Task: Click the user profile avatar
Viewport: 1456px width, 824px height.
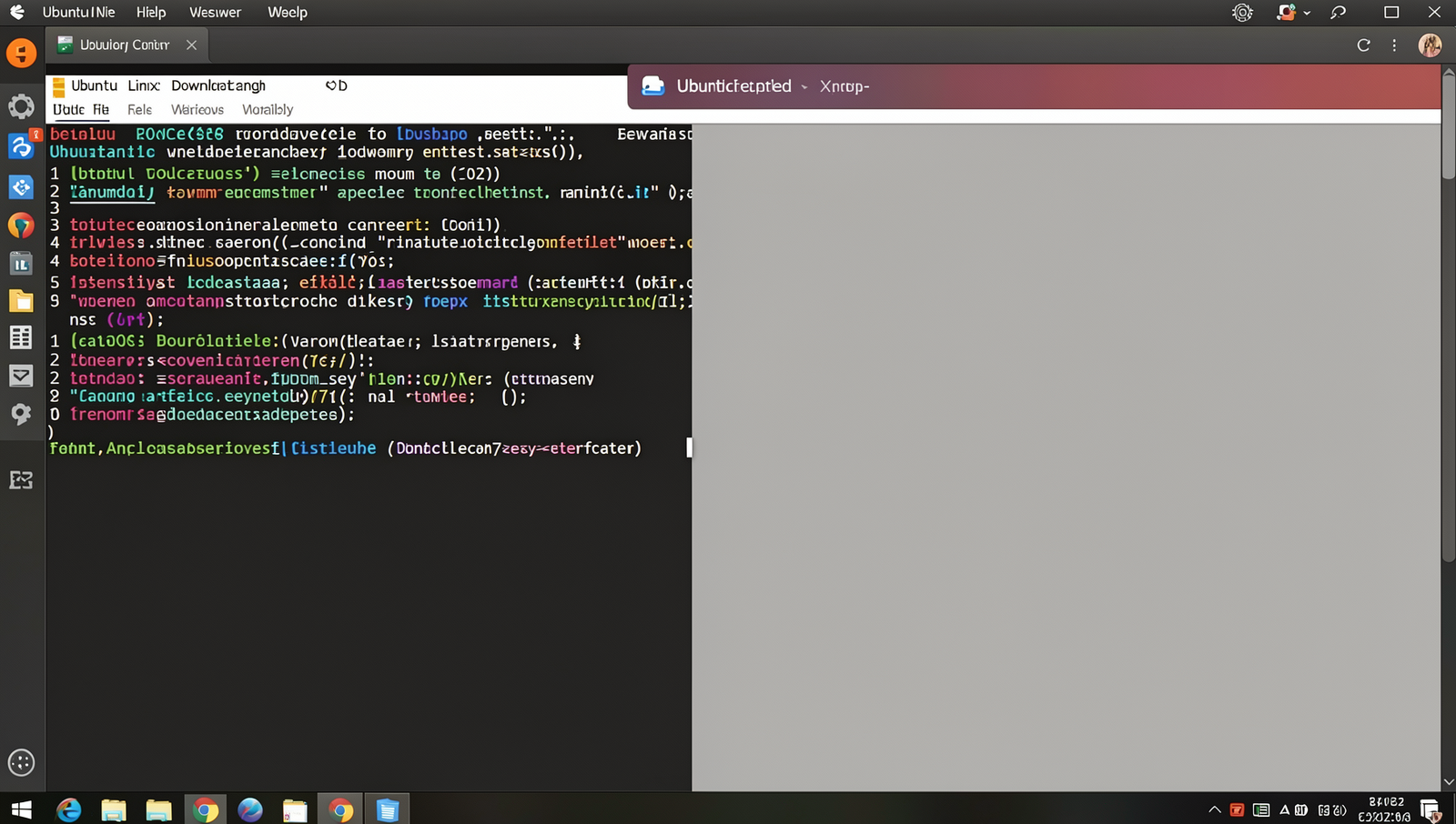Action: pos(1430,45)
